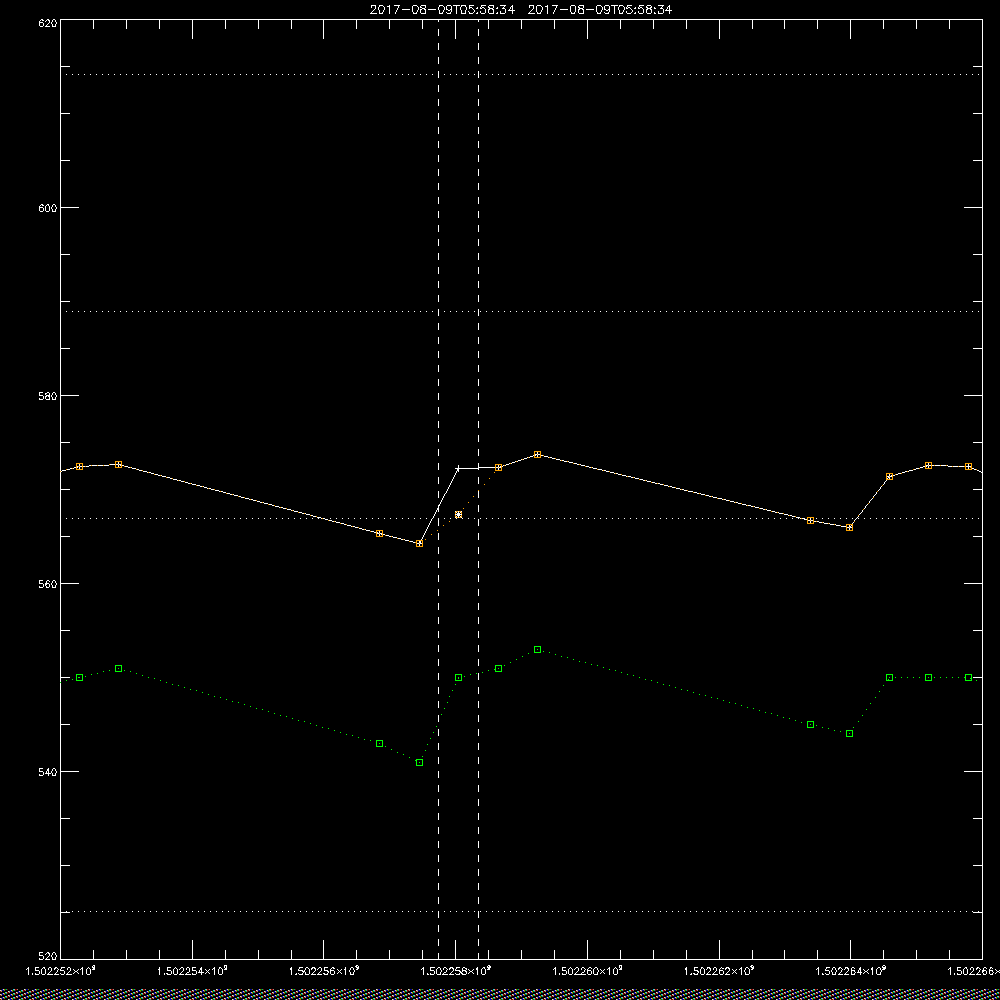Select the 560 y-axis label
The image size is (1000, 1000).
pyautogui.click(x=48, y=584)
